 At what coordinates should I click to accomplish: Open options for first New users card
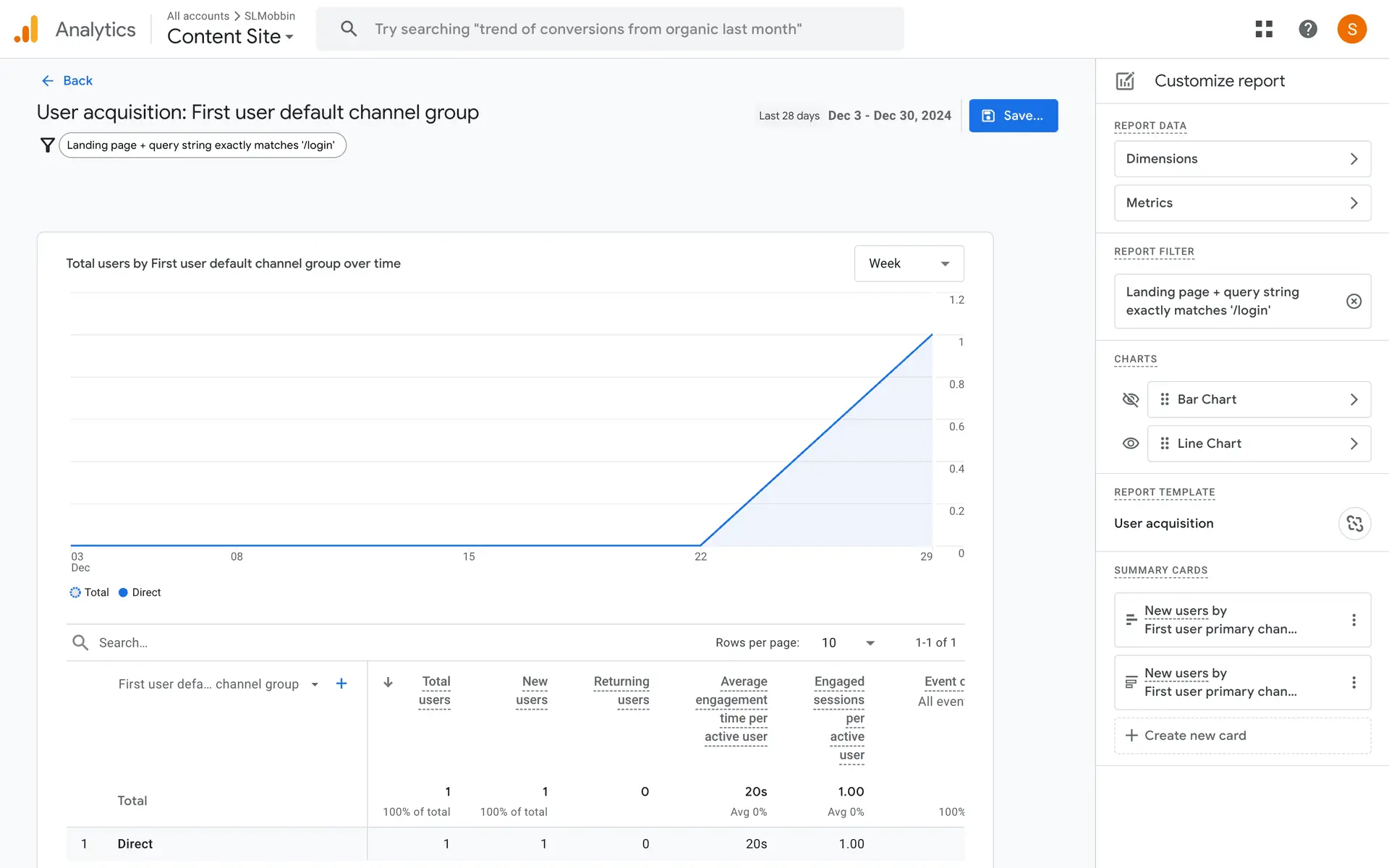click(1354, 620)
